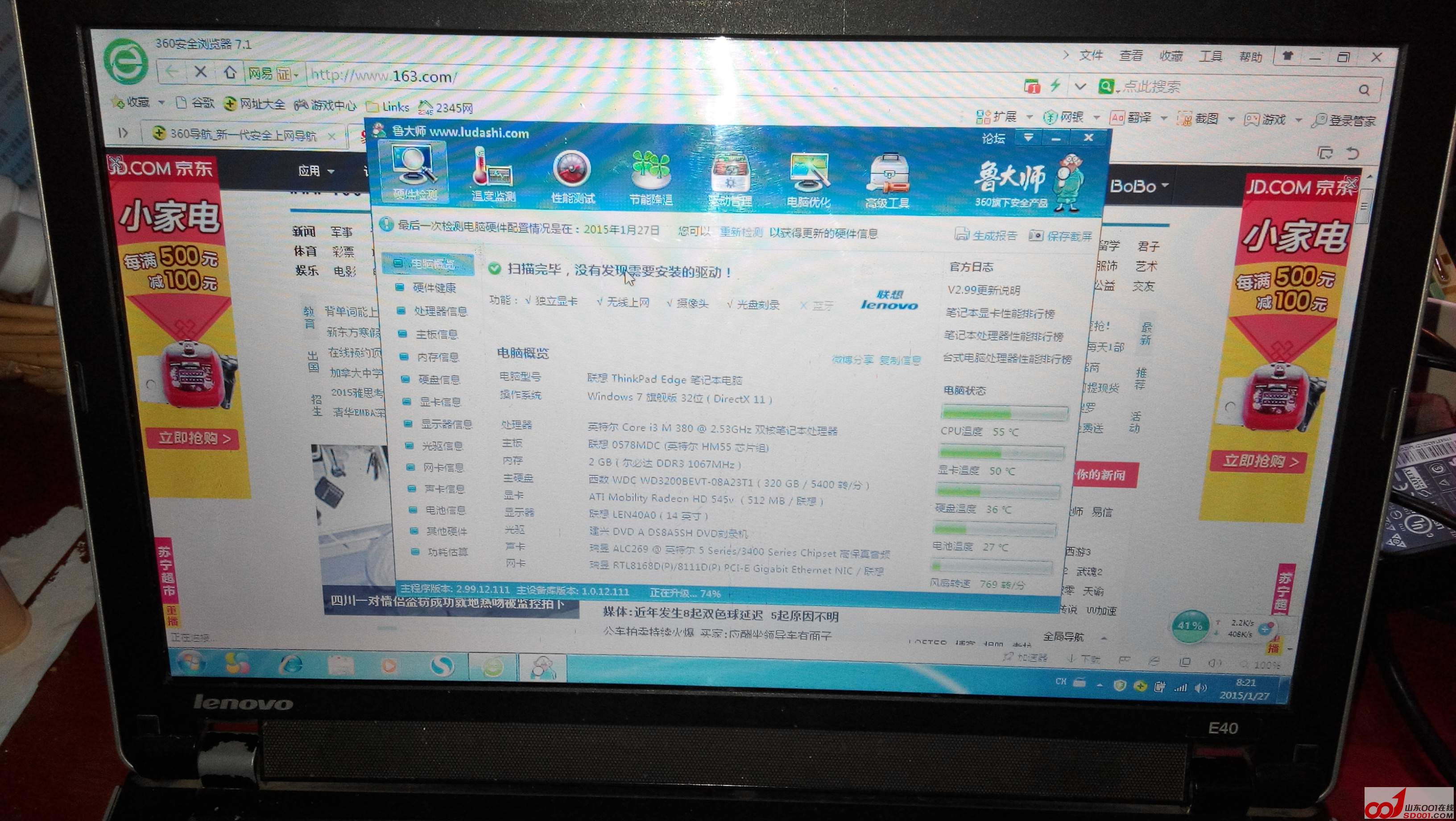The width and height of the screenshot is (1456, 821).
Task: Open 工具 menu in browser
Action: (x=1211, y=57)
